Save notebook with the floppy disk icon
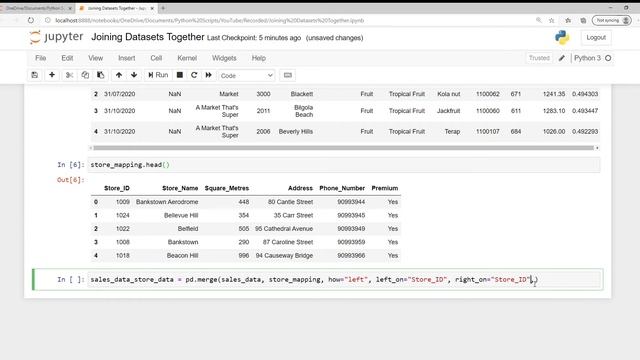The image size is (640, 360). coord(35,75)
